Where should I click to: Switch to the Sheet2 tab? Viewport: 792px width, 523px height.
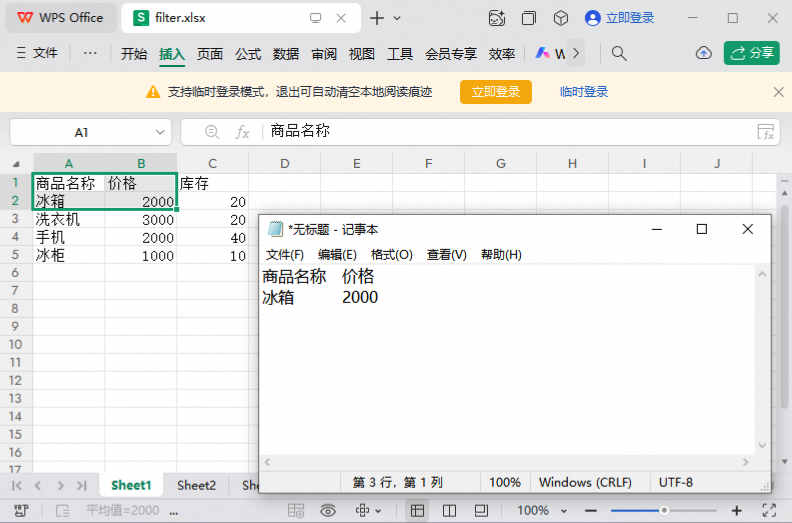[196, 486]
